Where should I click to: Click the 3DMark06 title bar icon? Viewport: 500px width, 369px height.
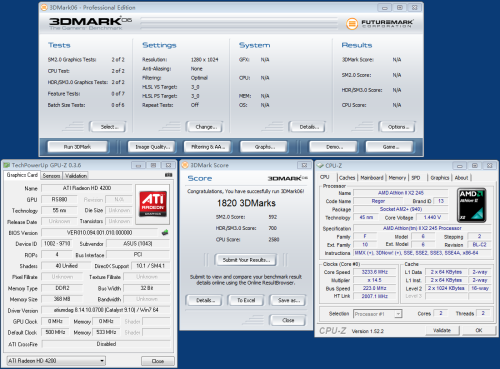click(x=44, y=7)
